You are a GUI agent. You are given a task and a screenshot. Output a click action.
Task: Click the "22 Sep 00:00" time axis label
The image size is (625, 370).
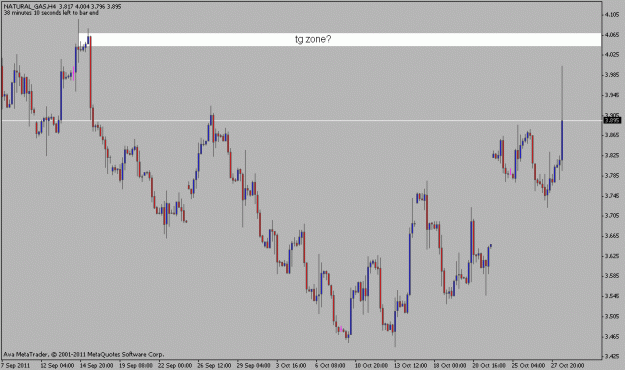(x=175, y=365)
